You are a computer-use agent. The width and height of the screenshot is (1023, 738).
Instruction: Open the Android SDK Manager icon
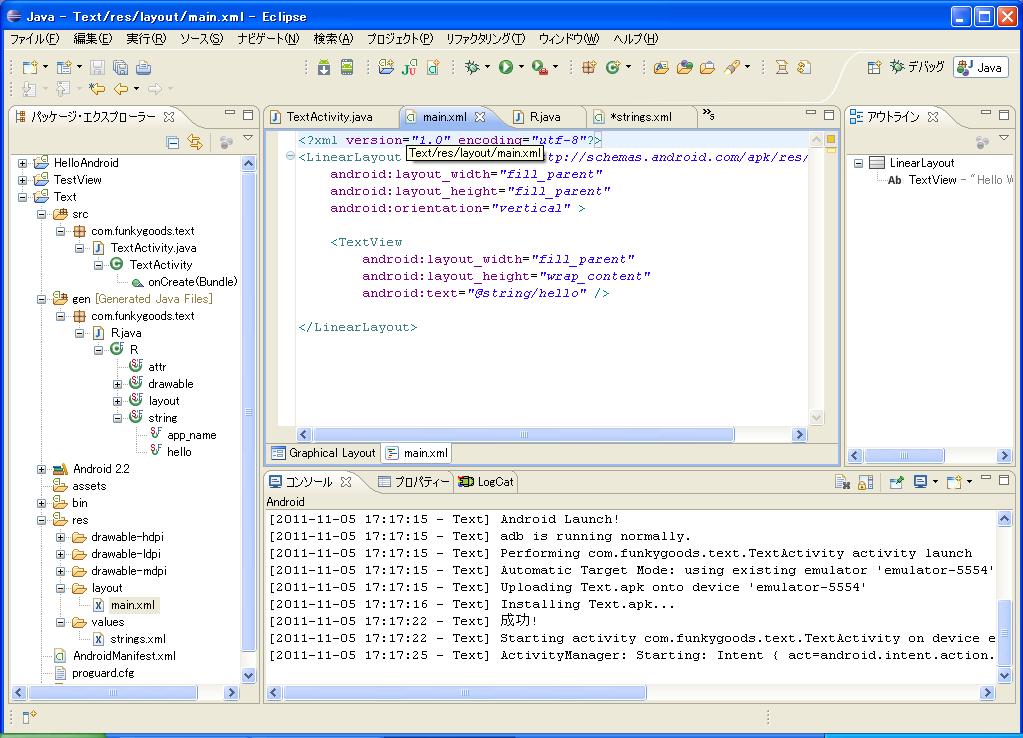324,67
